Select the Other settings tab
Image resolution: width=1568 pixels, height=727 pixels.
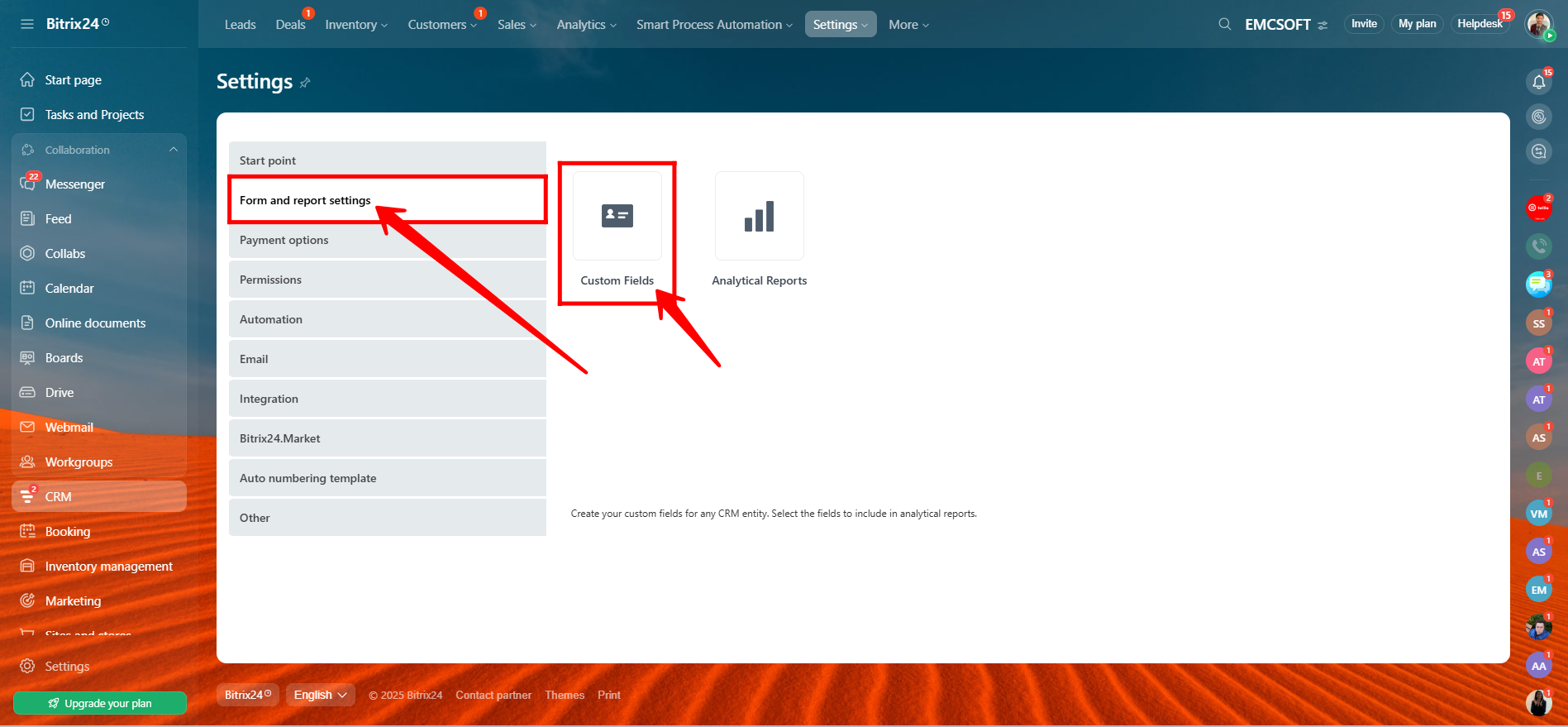pos(388,518)
